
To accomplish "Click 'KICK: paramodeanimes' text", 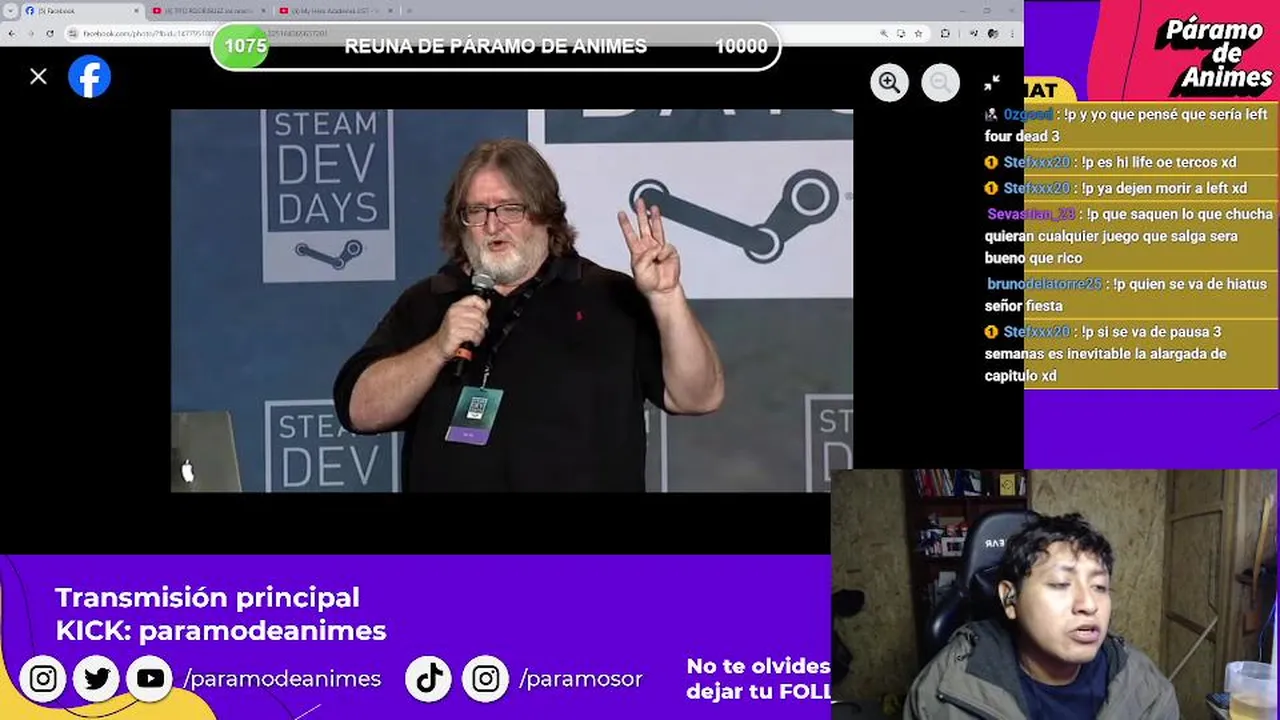I will point(220,630).
